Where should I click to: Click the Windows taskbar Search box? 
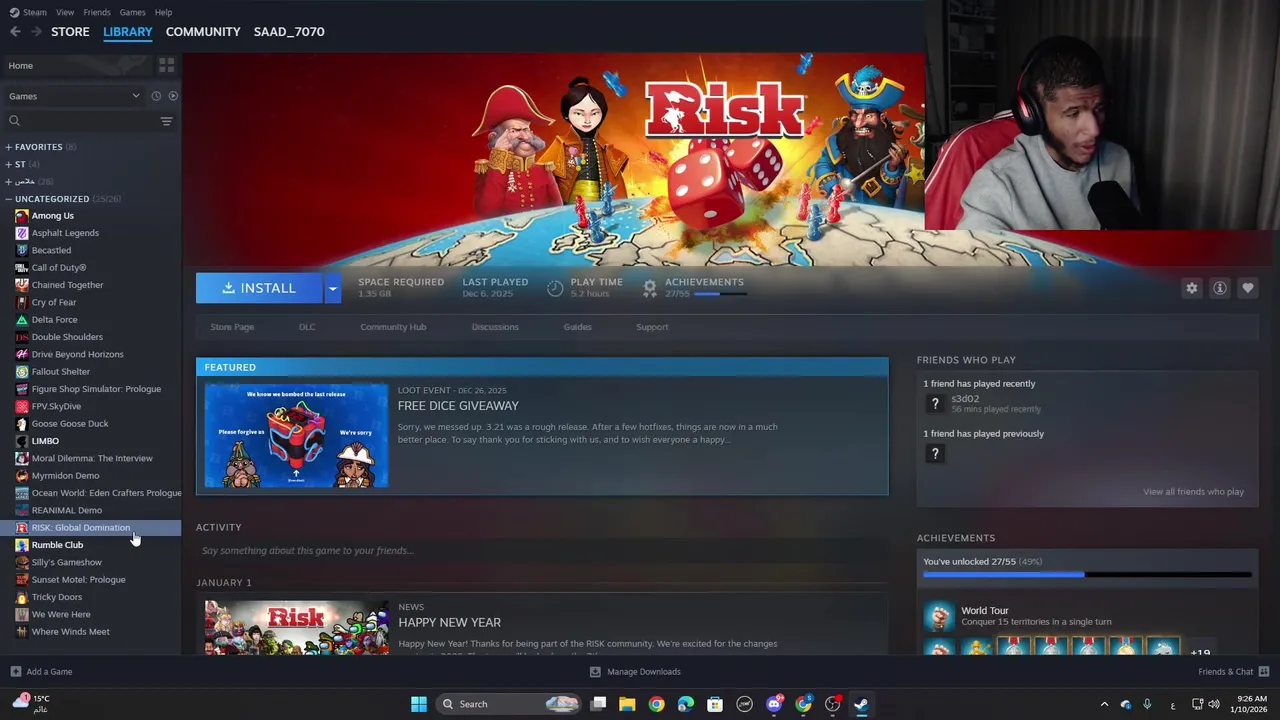(x=510, y=704)
